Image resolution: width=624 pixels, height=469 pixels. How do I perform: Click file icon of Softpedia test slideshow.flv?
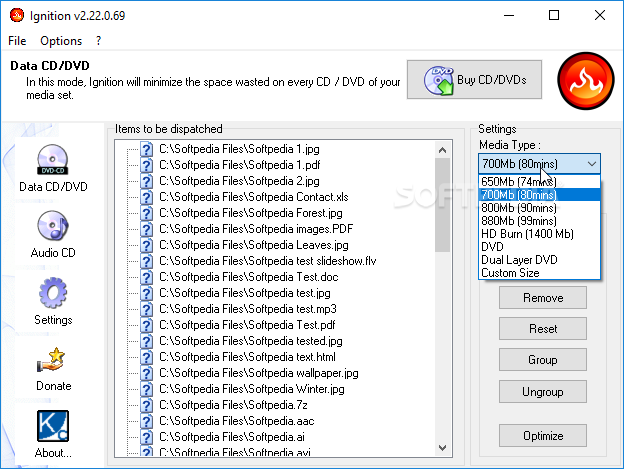coord(146,261)
